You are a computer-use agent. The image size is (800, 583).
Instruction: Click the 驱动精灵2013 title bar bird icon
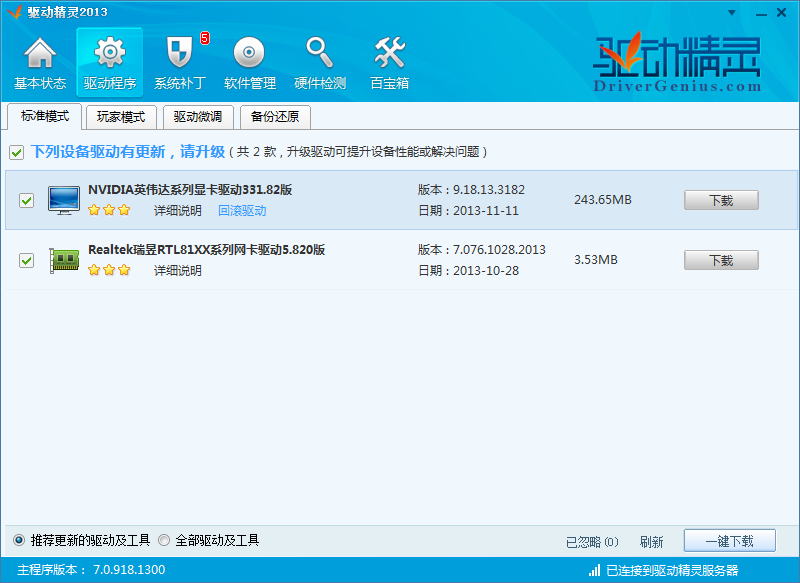coord(14,12)
